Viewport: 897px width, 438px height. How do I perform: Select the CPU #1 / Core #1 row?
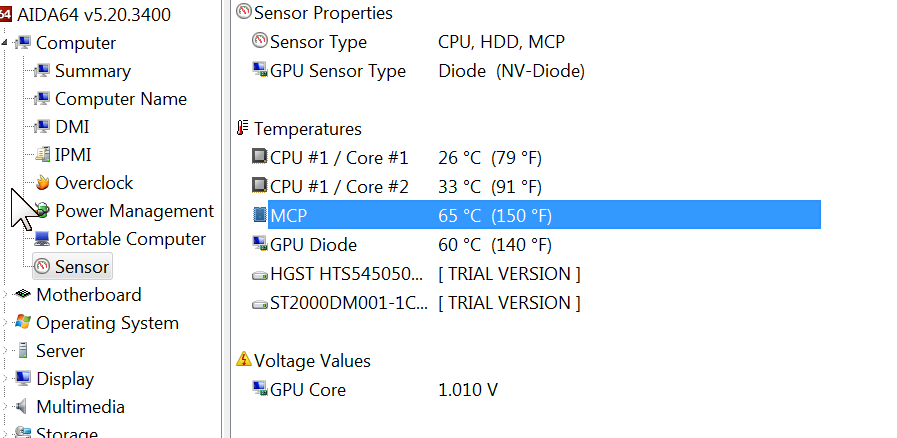(339, 158)
